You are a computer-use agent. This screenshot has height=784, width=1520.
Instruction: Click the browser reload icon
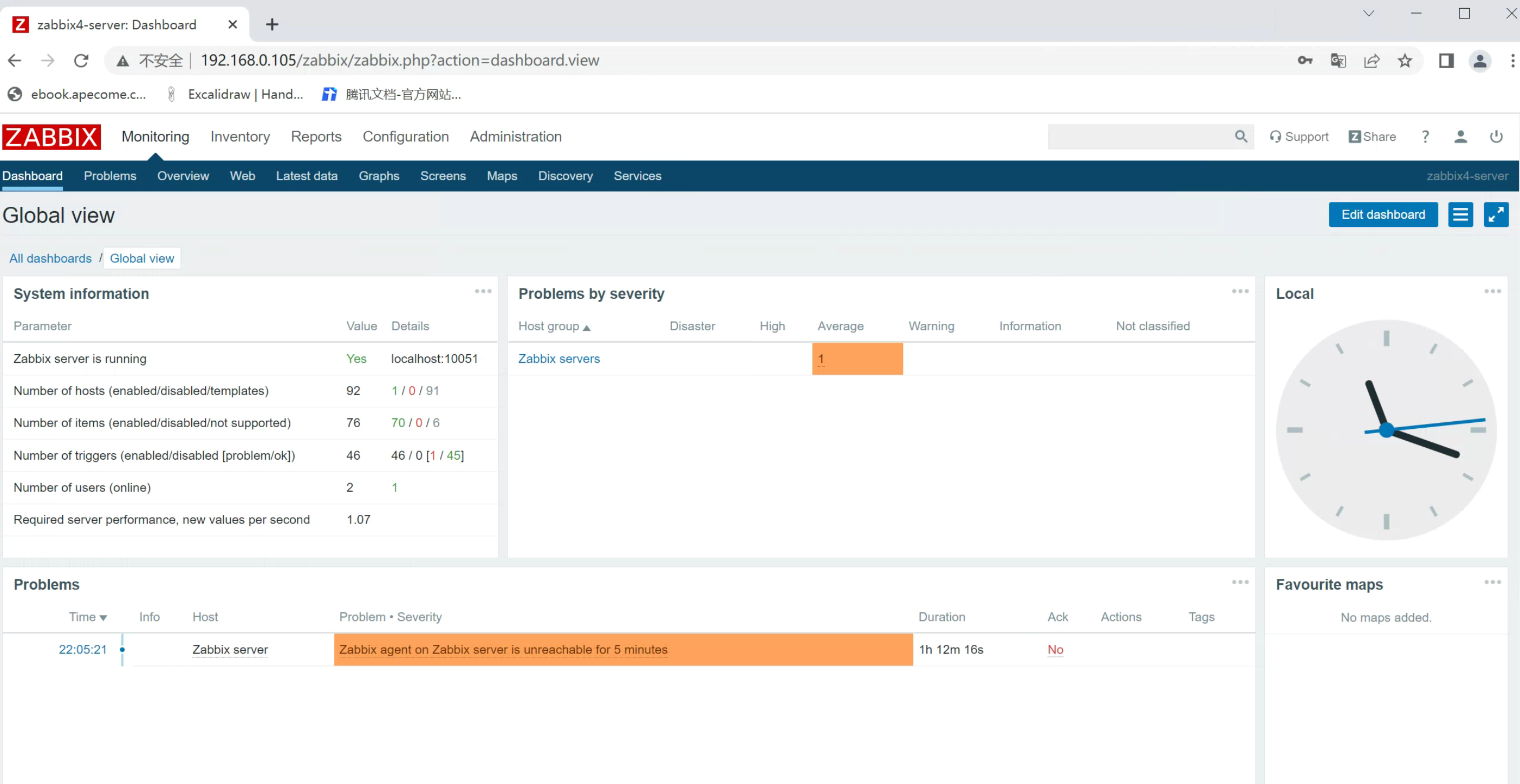click(x=81, y=61)
